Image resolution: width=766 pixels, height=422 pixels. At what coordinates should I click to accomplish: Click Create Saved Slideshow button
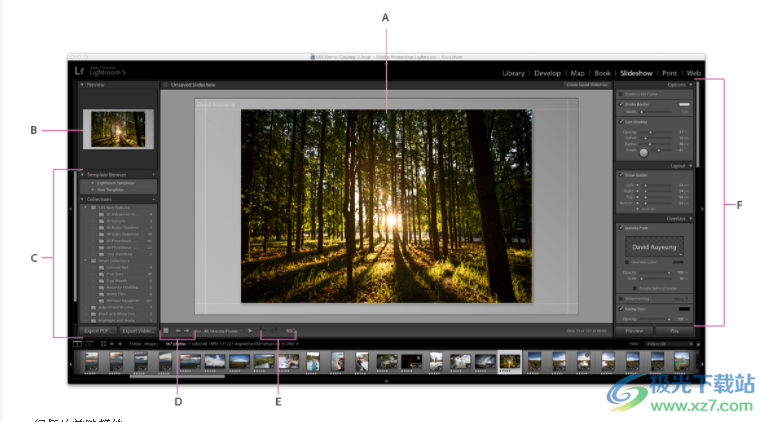(587, 84)
